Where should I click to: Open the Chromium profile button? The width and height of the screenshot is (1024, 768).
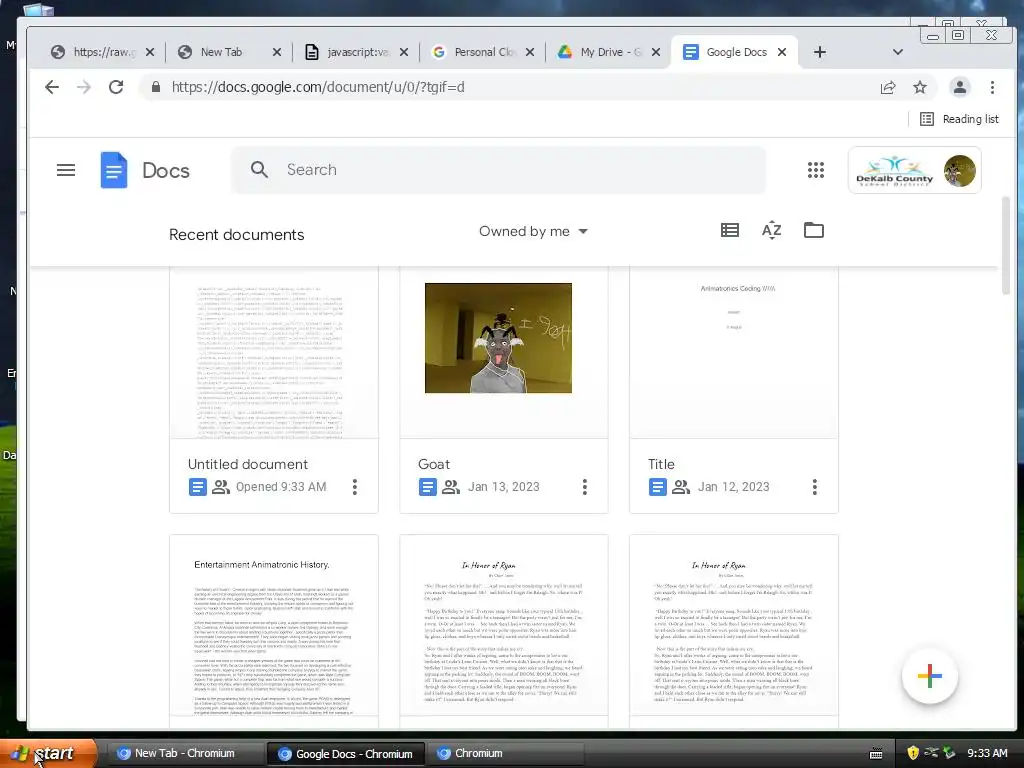coord(959,87)
